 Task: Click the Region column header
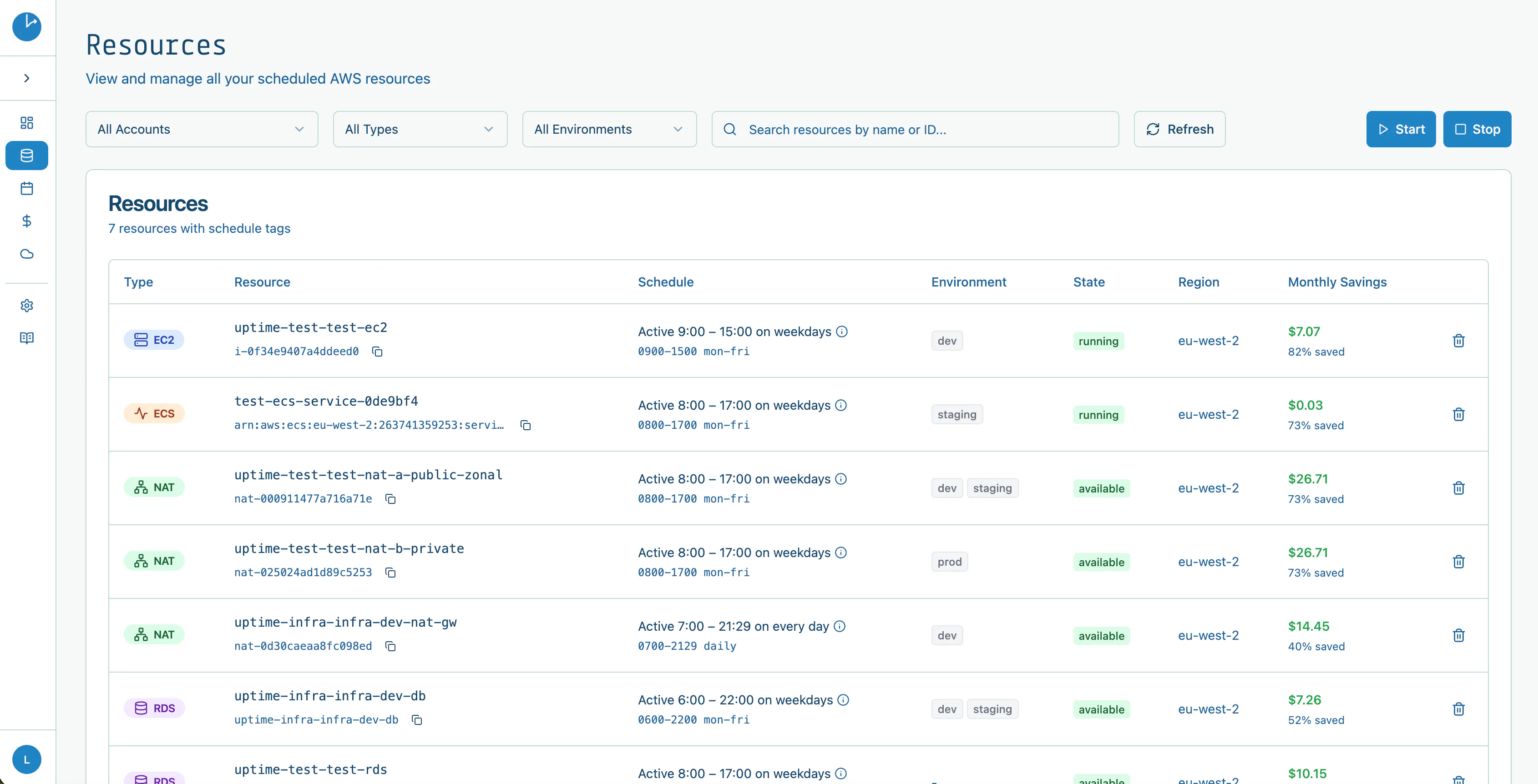pyautogui.click(x=1198, y=282)
